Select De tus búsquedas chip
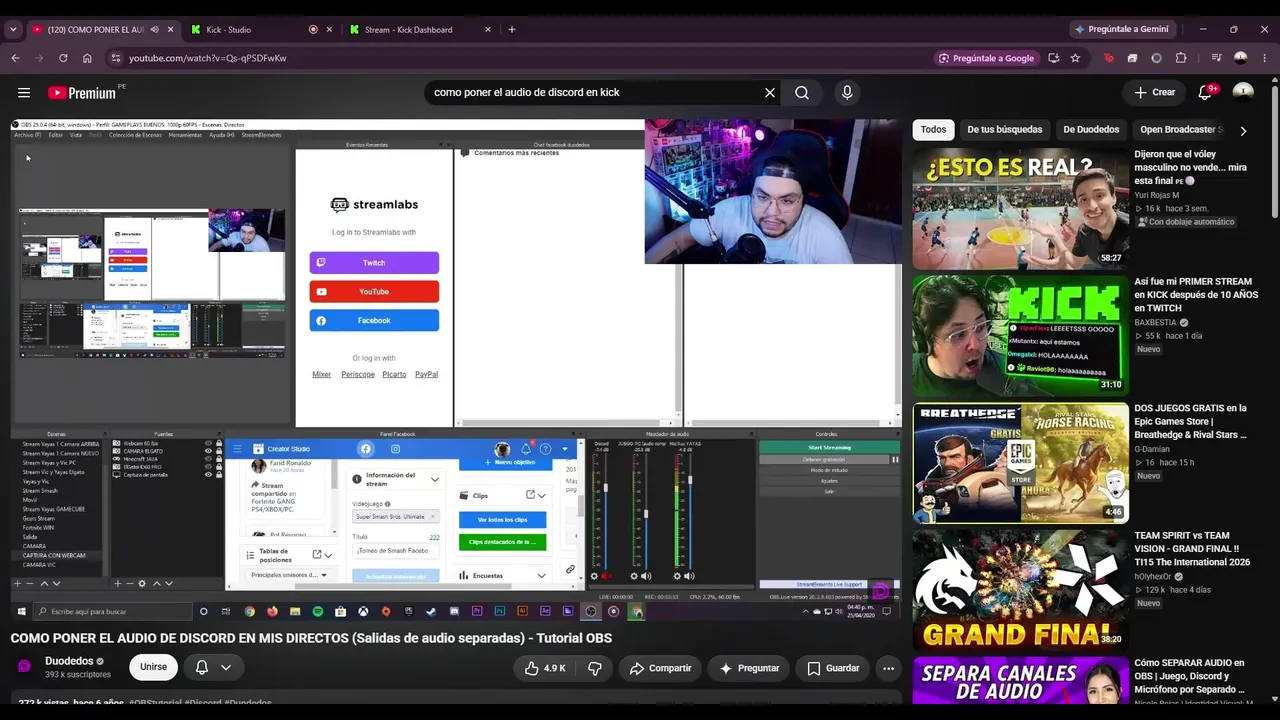Image resolution: width=1280 pixels, height=720 pixels. (x=1004, y=130)
